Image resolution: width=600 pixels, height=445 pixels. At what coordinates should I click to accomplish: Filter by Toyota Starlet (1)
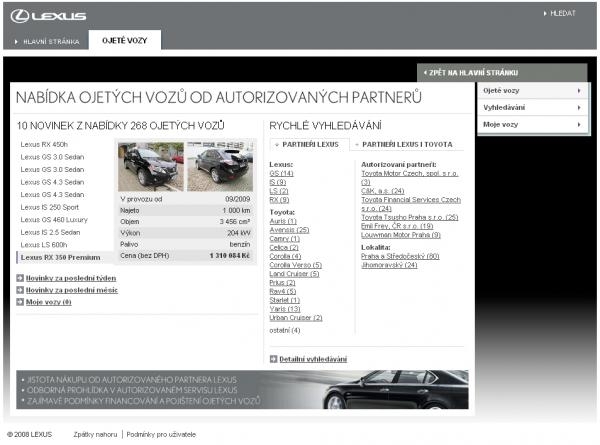[x=284, y=300]
